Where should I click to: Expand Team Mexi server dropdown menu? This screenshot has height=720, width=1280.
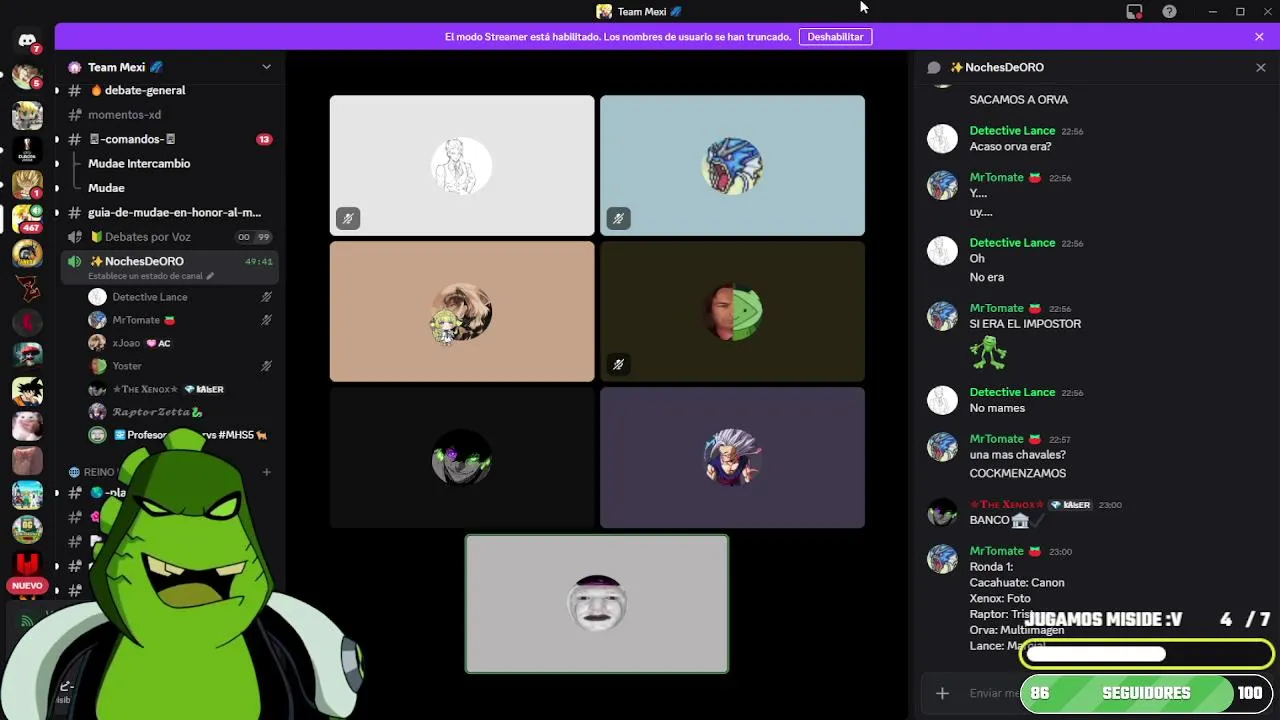coord(266,67)
